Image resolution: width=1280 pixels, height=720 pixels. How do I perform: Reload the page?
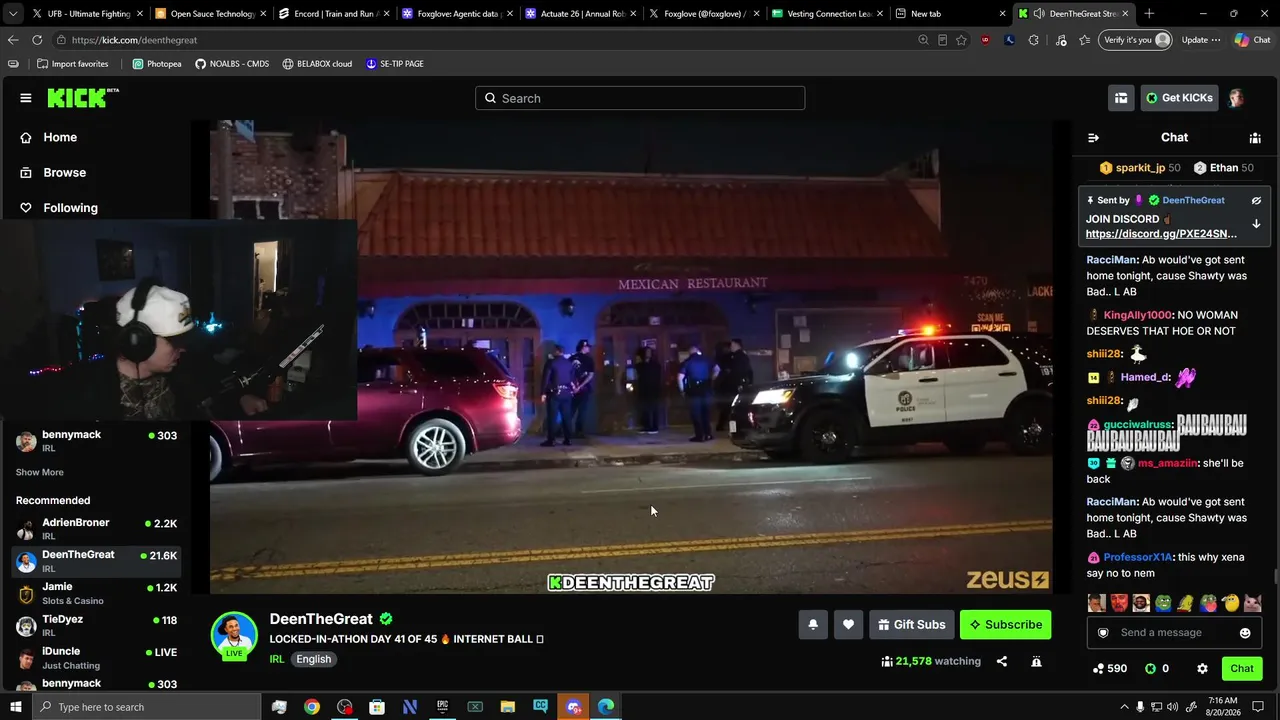37,40
